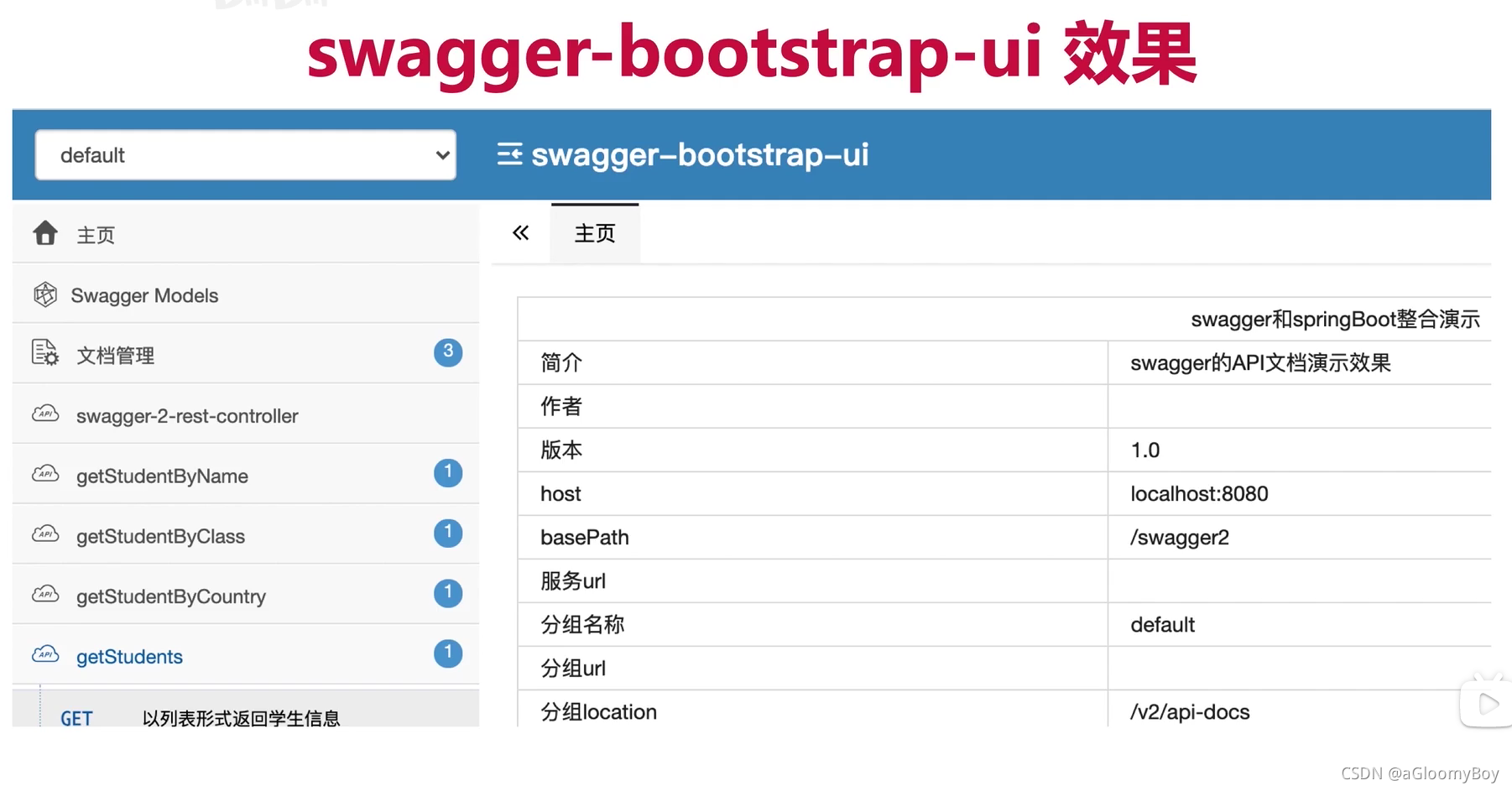Toggle the sidebar menu icon beside swagger-bootstrap-ui
Viewport: 1512px width, 791px height.
click(509, 154)
